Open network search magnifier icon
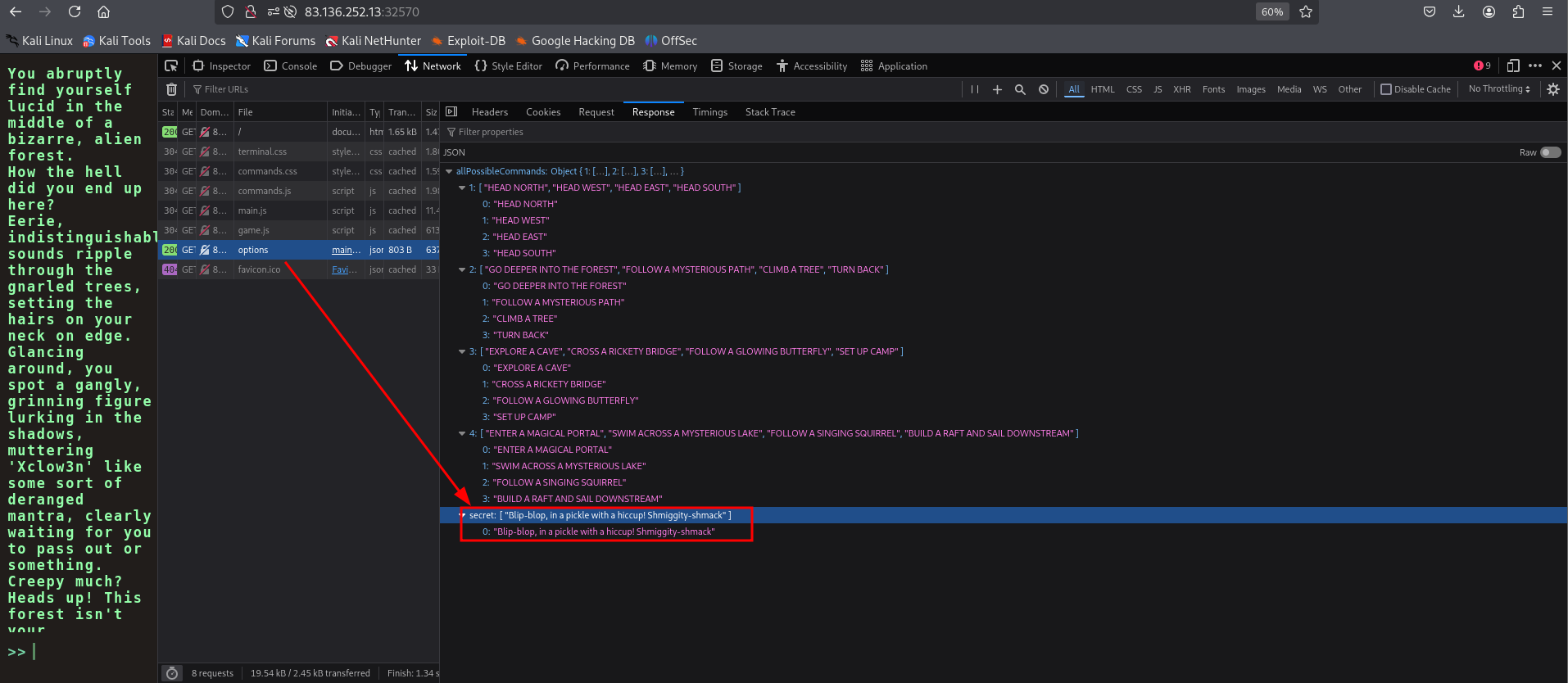Image resolution: width=1568 pixels, height=683 pixels. [x=1020, y=89]
